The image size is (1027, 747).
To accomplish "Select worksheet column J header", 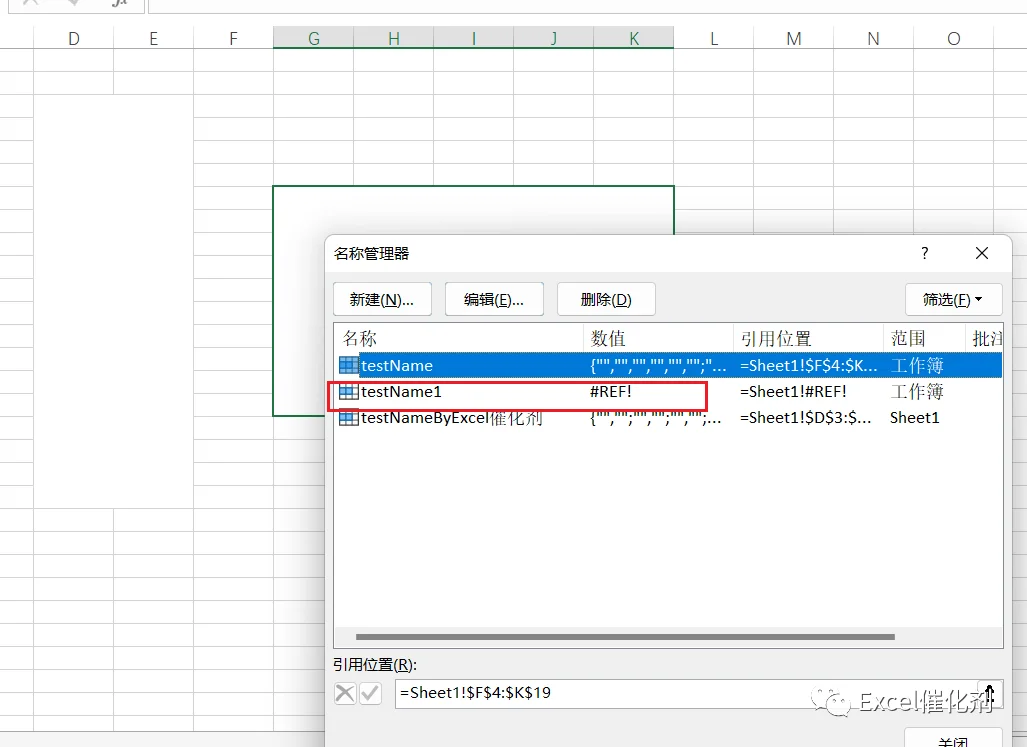I will tap(553, 39).
